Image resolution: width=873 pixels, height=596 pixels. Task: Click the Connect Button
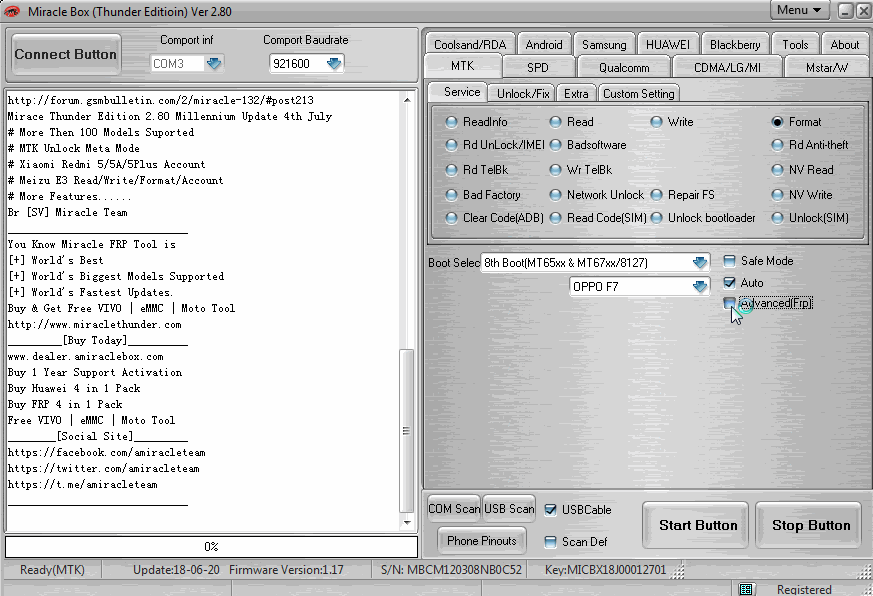tap(66, 55)
